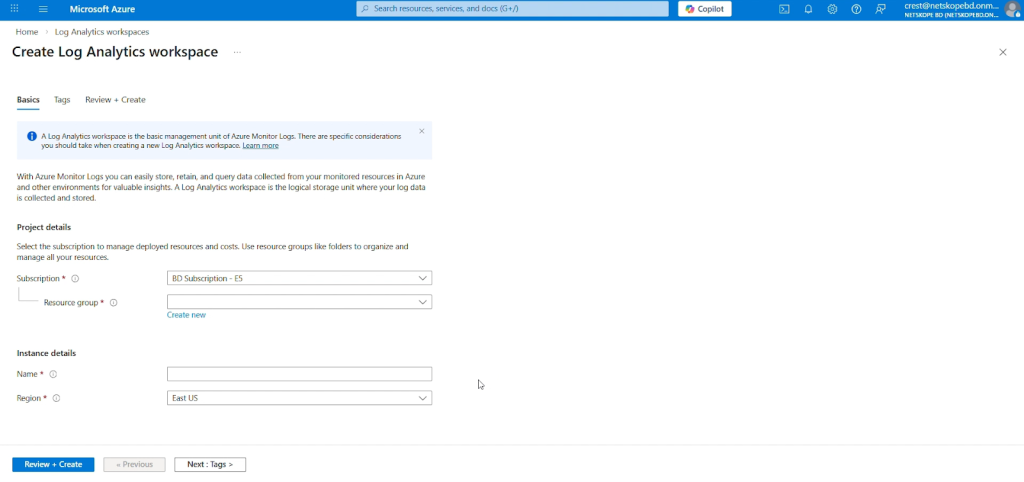This screenshot has width=1024, height=482.
Task: Open the Azure apps grid icon
Action: [x=14, y=9]
